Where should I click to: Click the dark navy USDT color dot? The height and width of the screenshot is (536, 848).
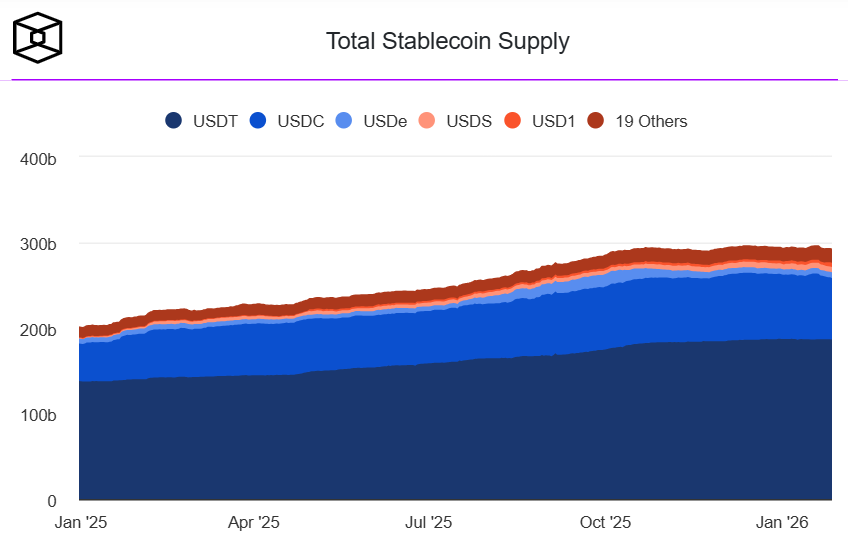pyautogui.click(x=174, y=121)
